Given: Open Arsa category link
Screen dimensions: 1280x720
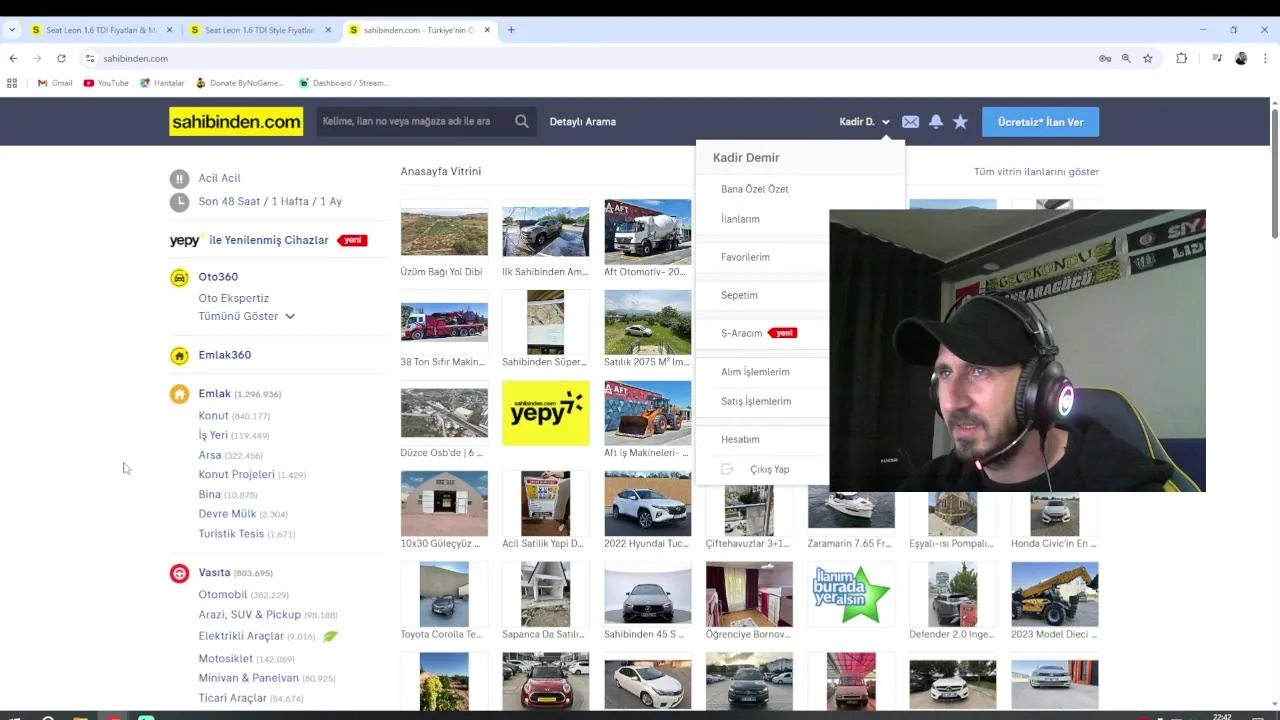Looking at the screenshot, I should click(x=210, y=455).
